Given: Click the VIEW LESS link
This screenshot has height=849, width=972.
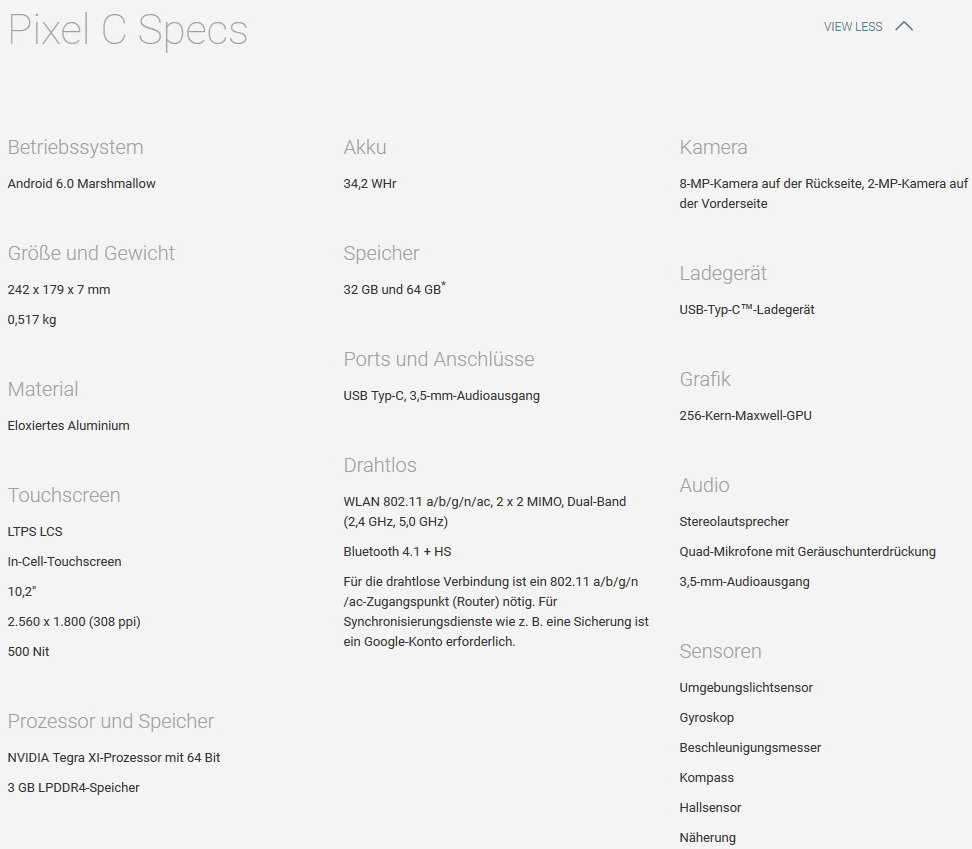Looking at the screenshot, I should [852, 27].
